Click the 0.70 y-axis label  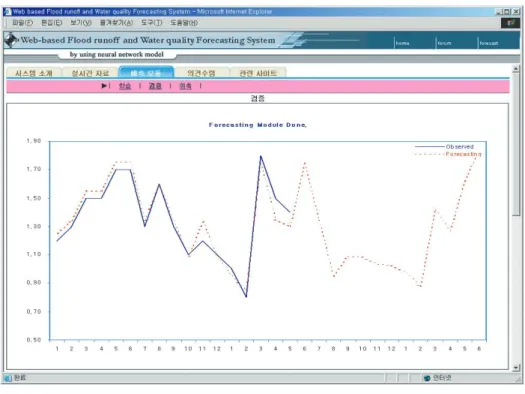[x=34, y=312]
